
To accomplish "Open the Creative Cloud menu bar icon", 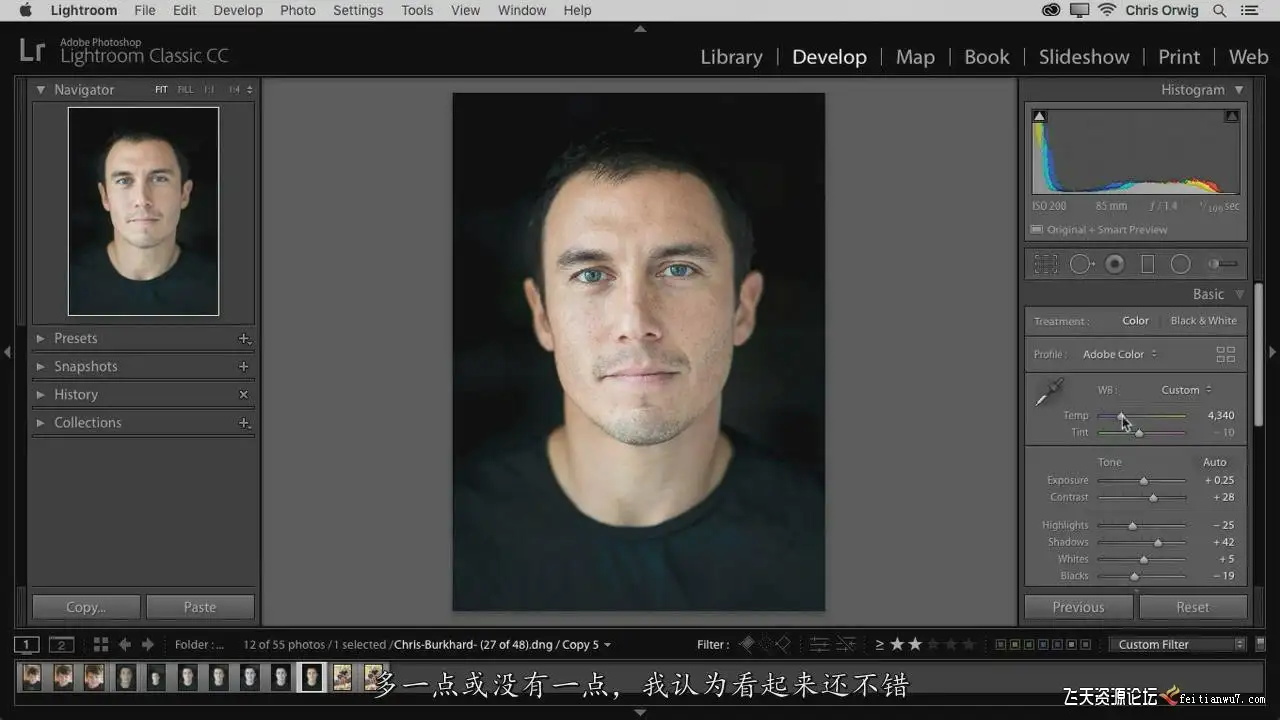I will [1051, 10].
